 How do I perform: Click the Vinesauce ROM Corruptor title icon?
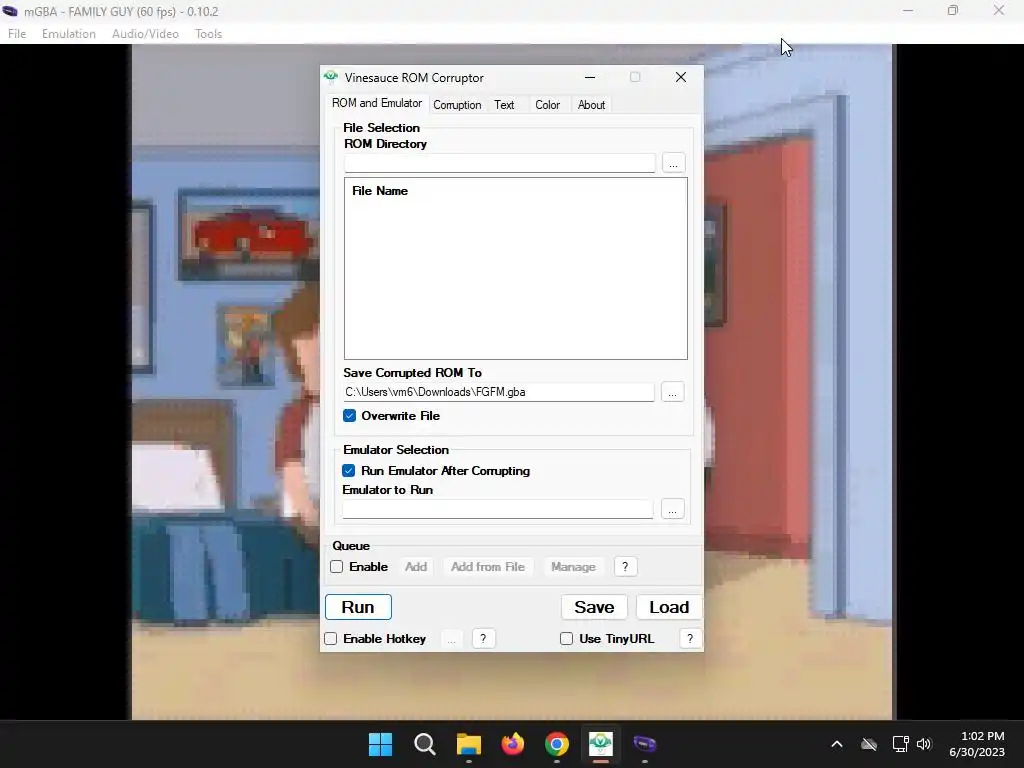pos(331,77)
